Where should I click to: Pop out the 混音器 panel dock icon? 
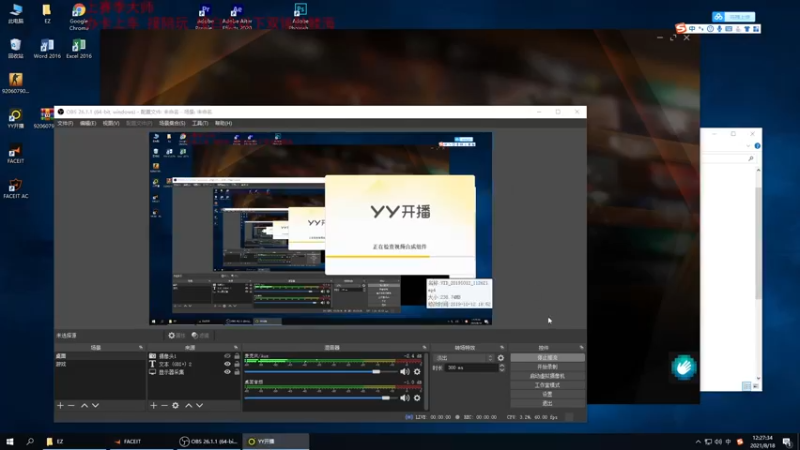424,347
